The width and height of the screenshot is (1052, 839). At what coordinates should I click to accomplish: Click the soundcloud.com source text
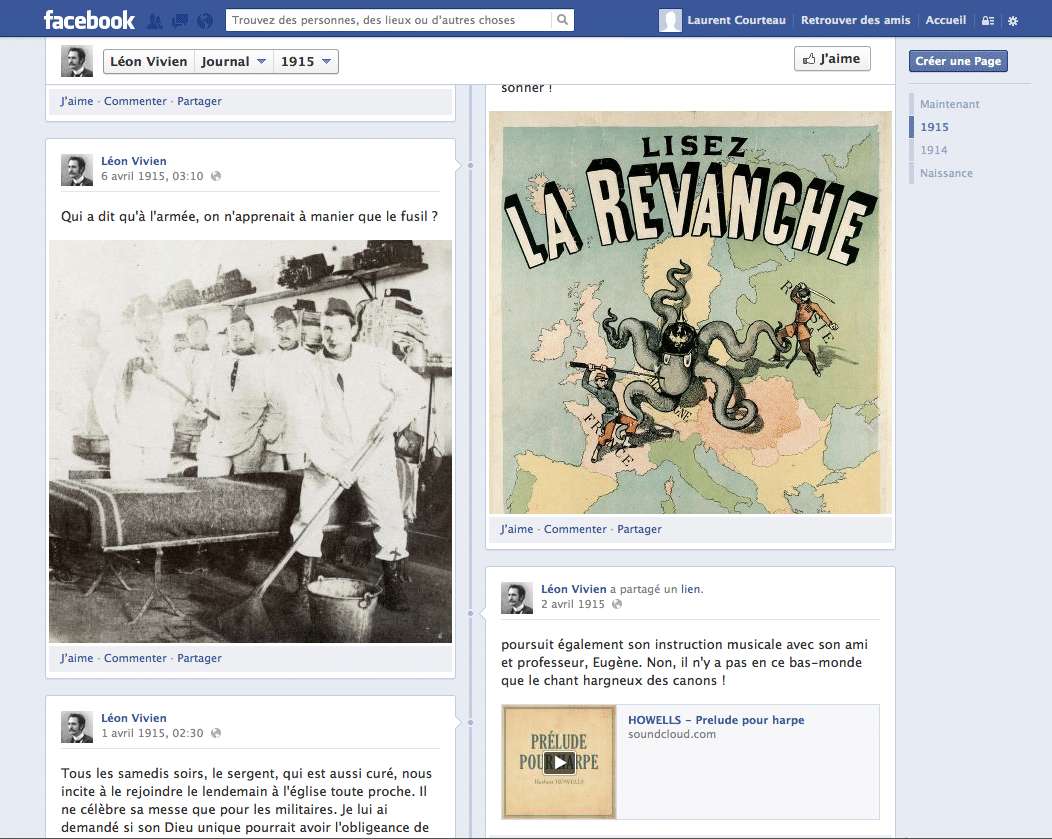pyautogui.click(x=672, y=734)
